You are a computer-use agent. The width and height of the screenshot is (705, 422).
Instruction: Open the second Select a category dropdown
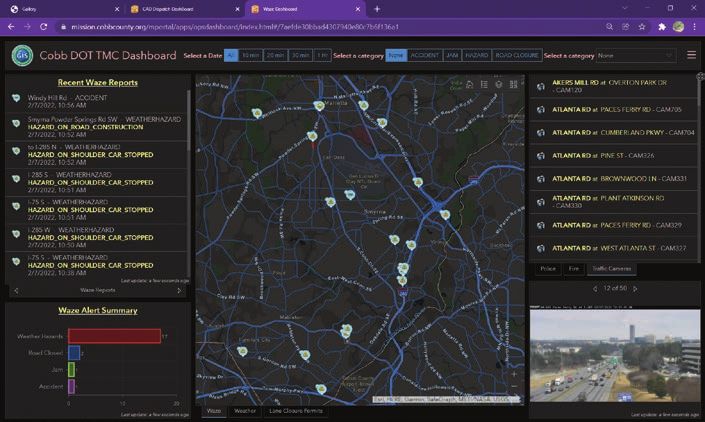(x=635, y=55)
